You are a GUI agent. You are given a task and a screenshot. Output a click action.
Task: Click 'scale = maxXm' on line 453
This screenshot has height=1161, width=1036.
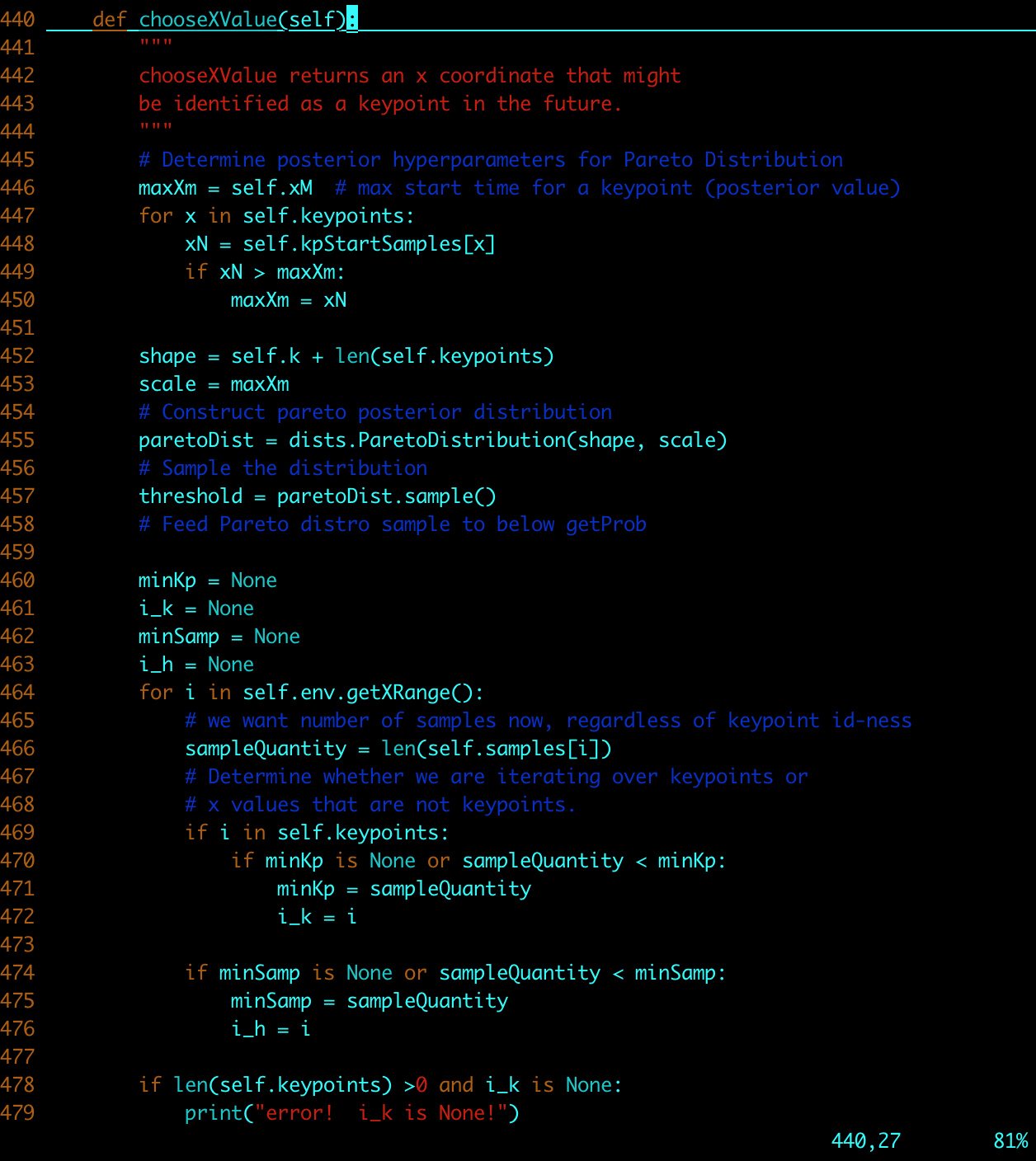point(214,384)
